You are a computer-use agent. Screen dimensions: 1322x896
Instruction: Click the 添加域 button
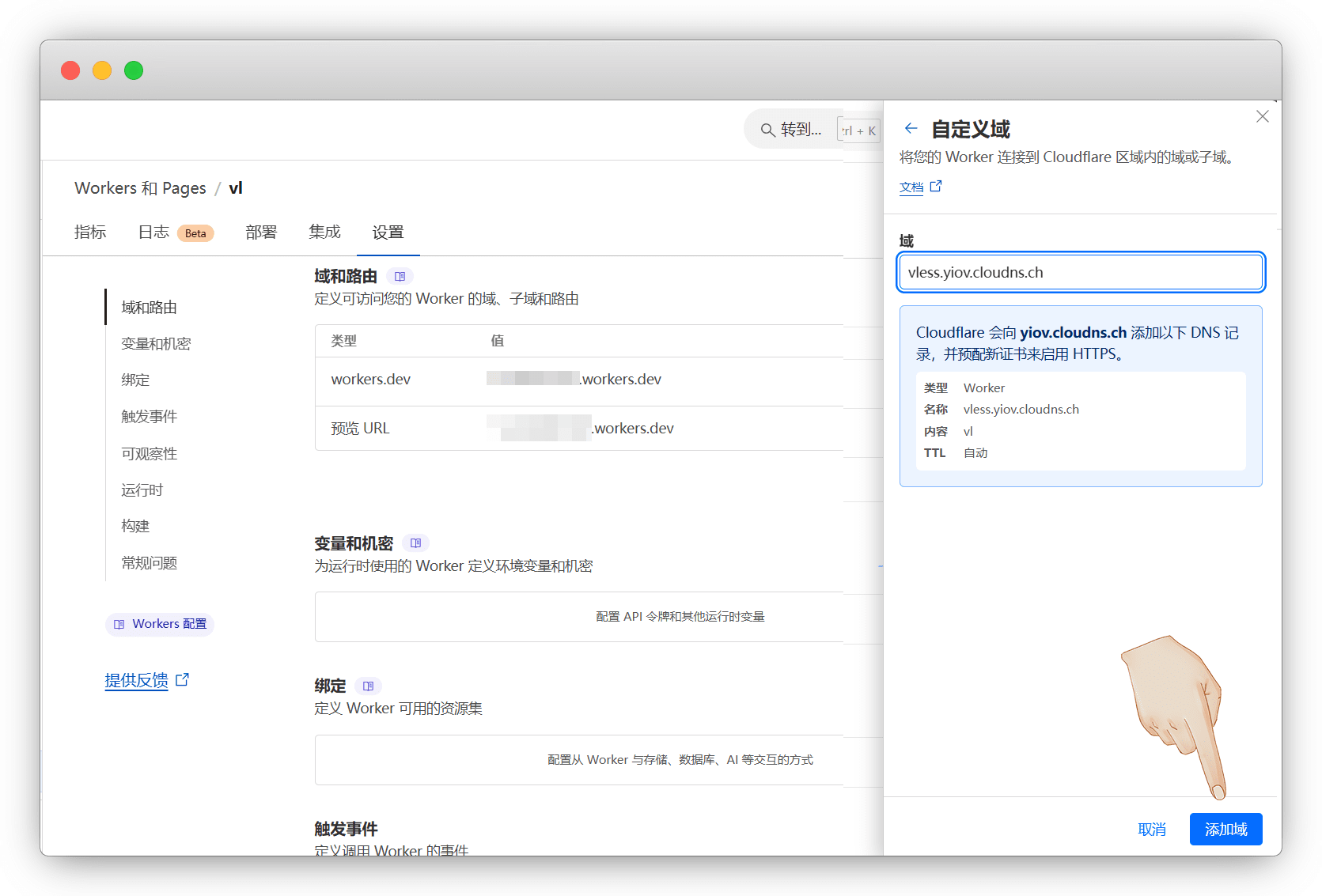point(1225,829)
